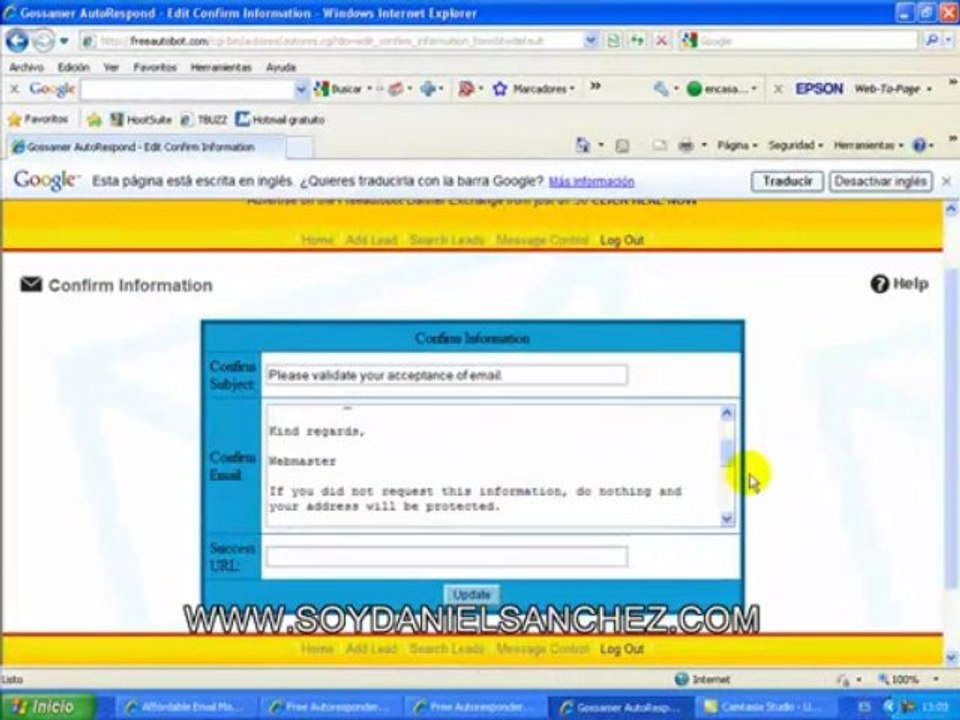Image resolution: width=960 pixels, height=720 pixels.
Task: Click in the Confirm Subject input field
Action: click(x=446, y=375)
